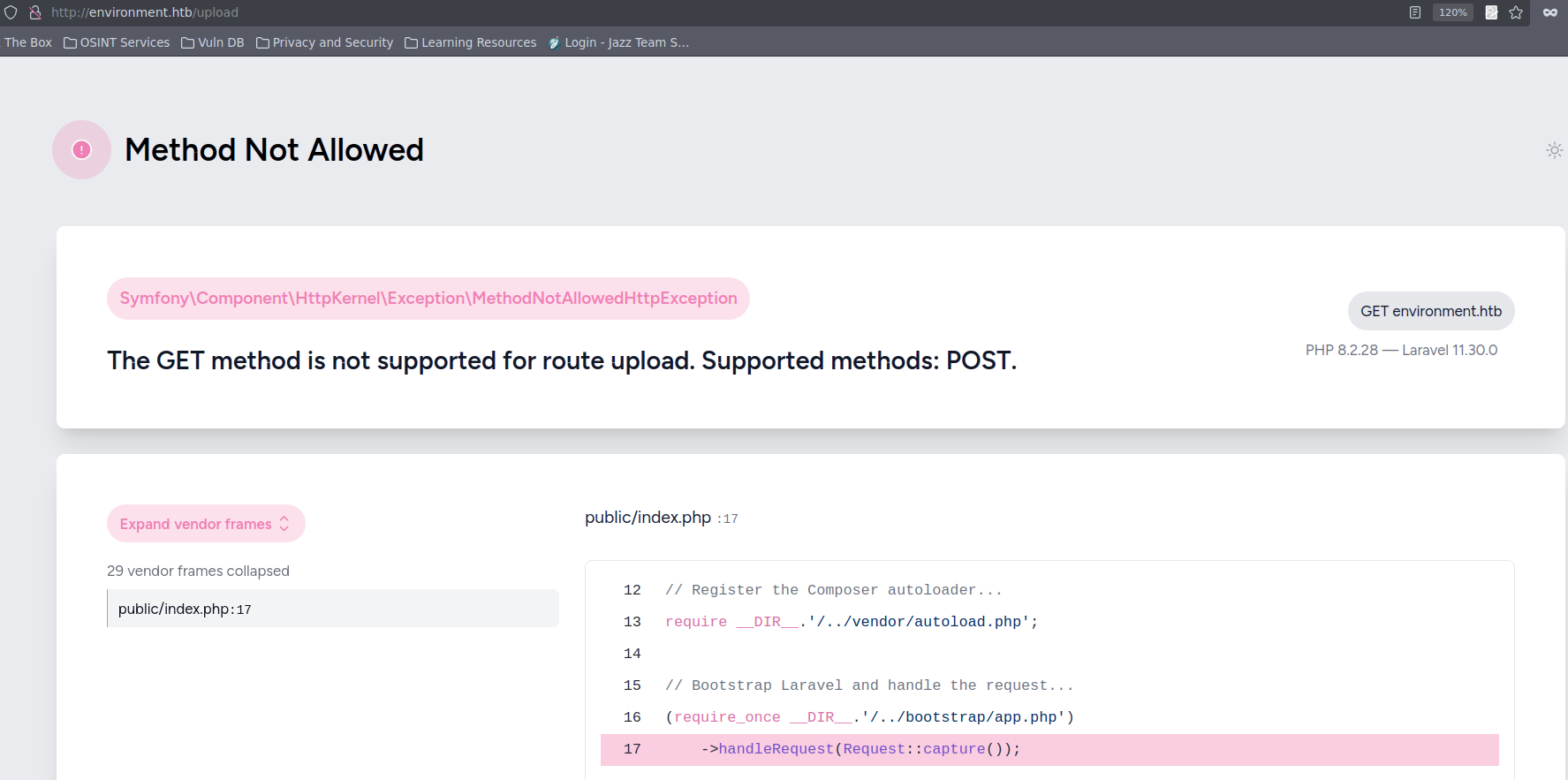Click the pink error exclamation icon
Screen dimensions: 1568x780
pos(81,150)
